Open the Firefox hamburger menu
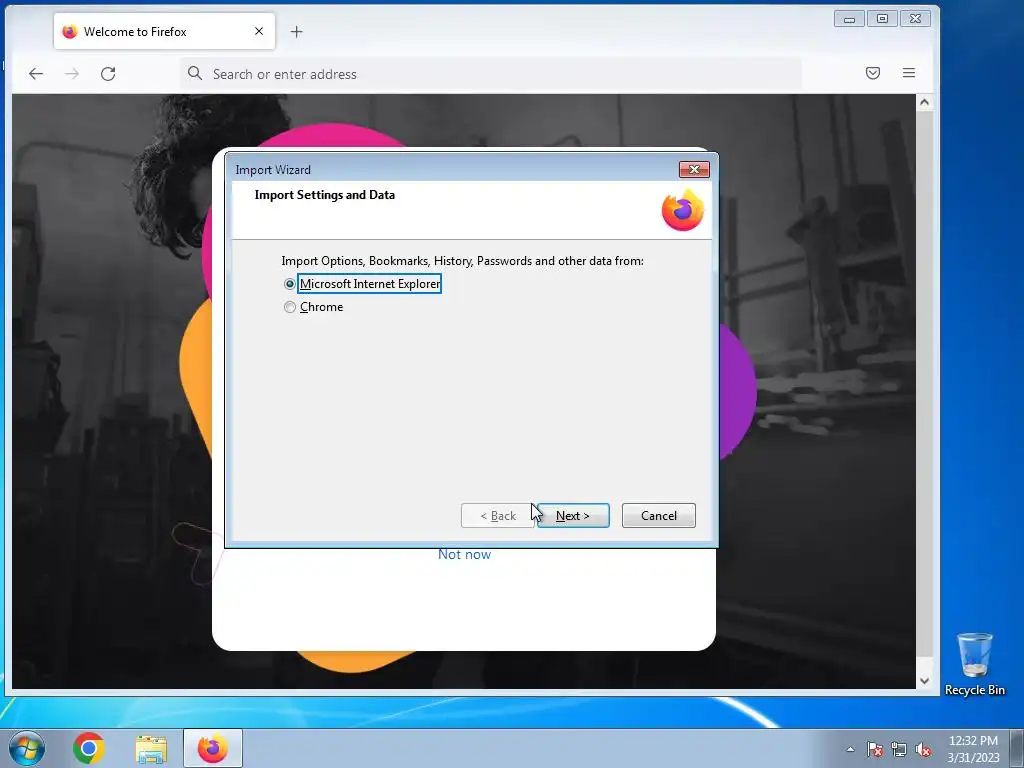The image size is (1024, 768). coord(908,73)
